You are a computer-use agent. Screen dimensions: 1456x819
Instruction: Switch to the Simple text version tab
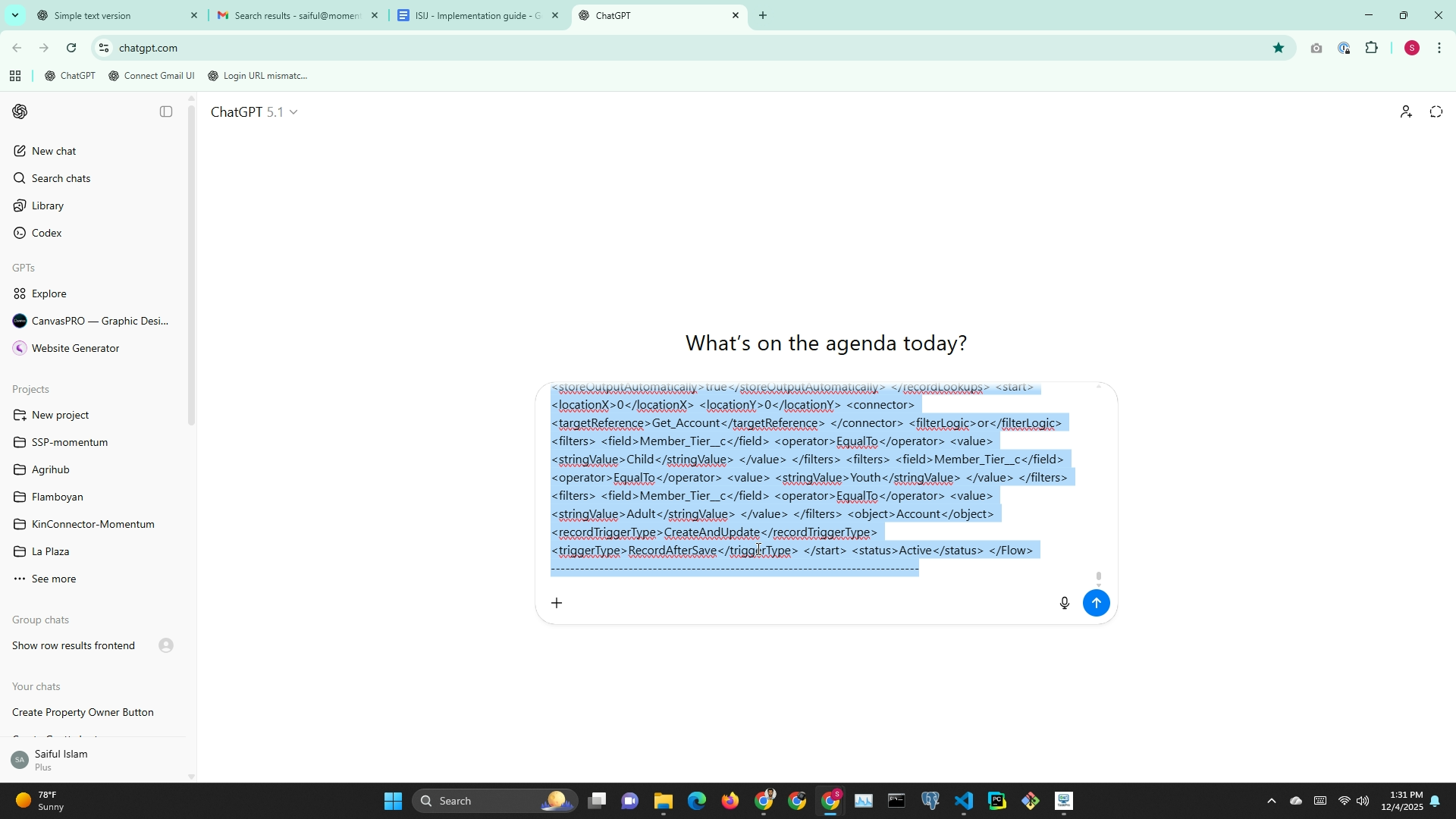pyautogui.click(x=114, y=15)
